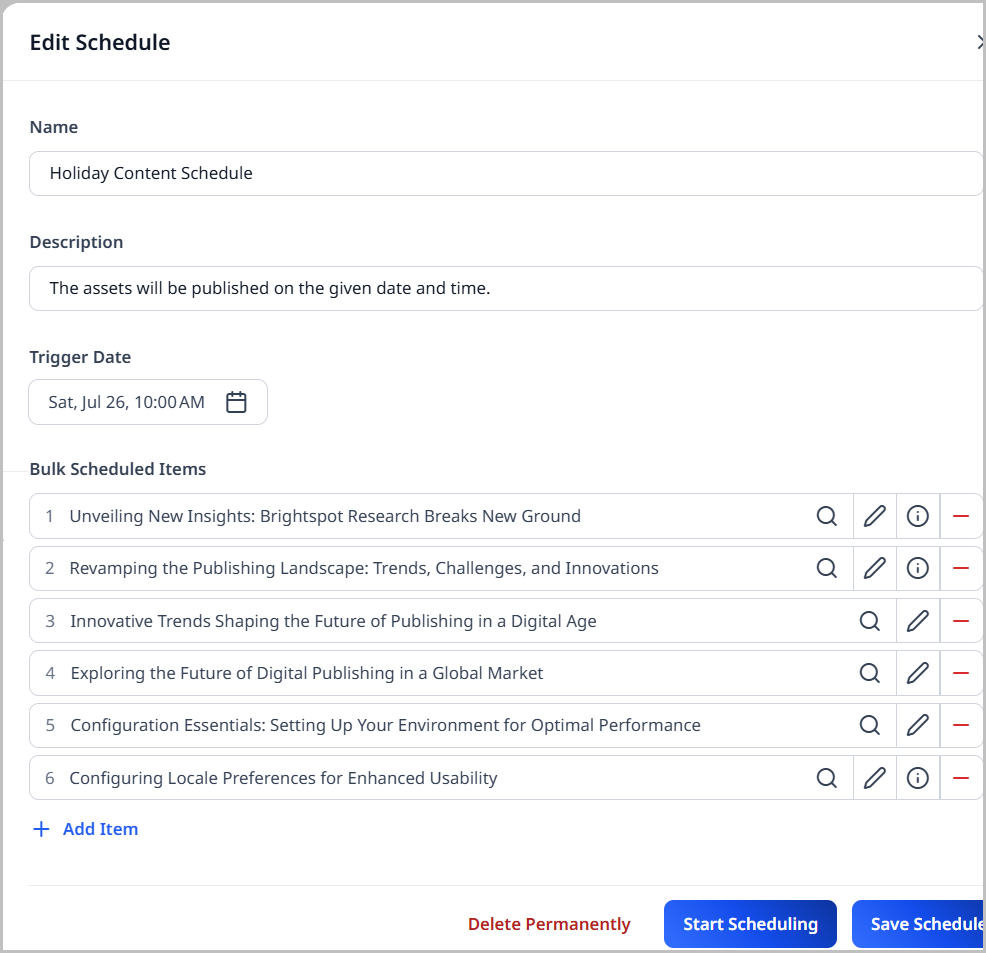Open the calendar picker for Trigger Date
The height and width of the screenshot is (953, 986).
coord(236,401)
